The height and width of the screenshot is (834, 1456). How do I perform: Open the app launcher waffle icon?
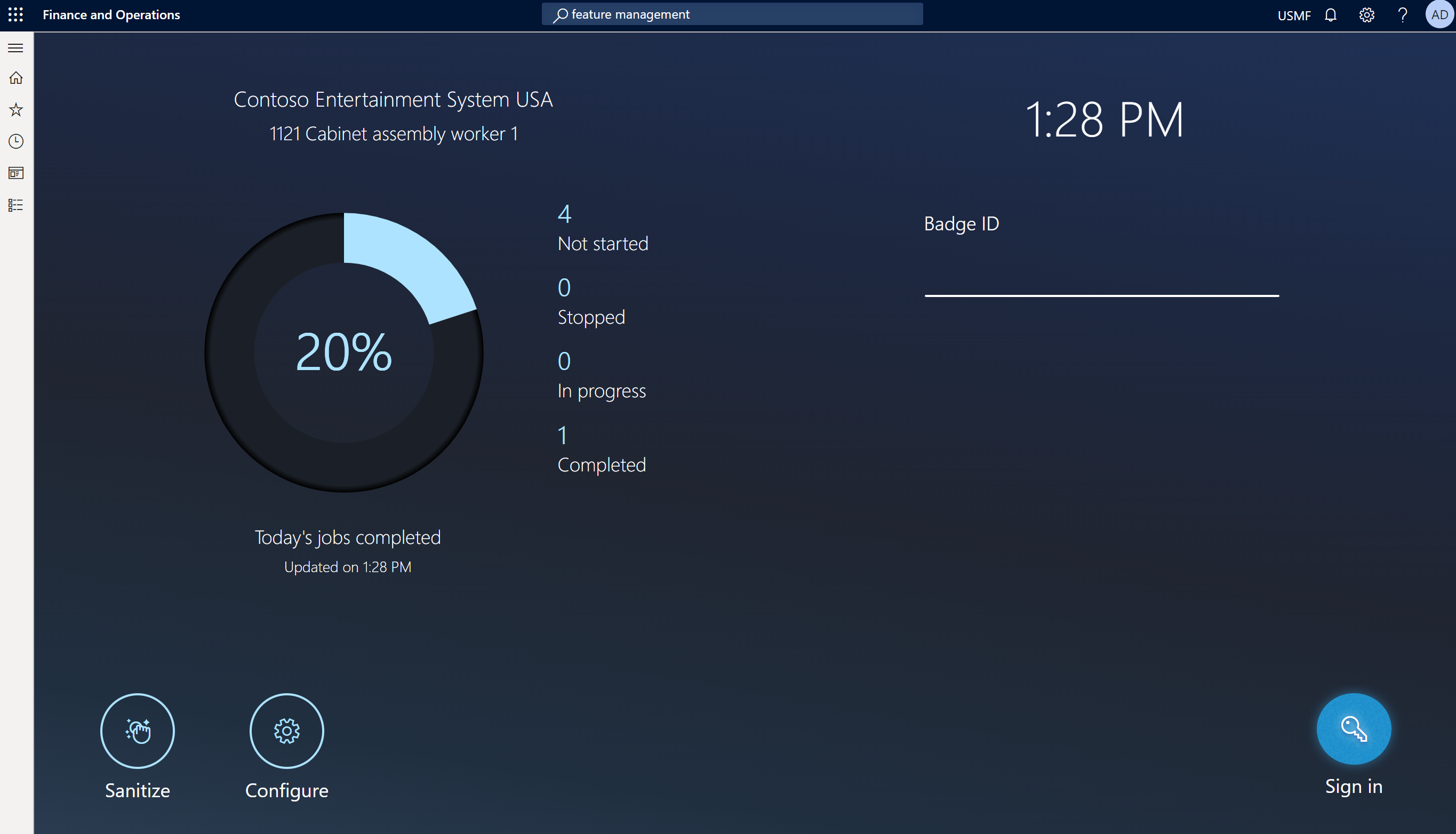[15, 15]
